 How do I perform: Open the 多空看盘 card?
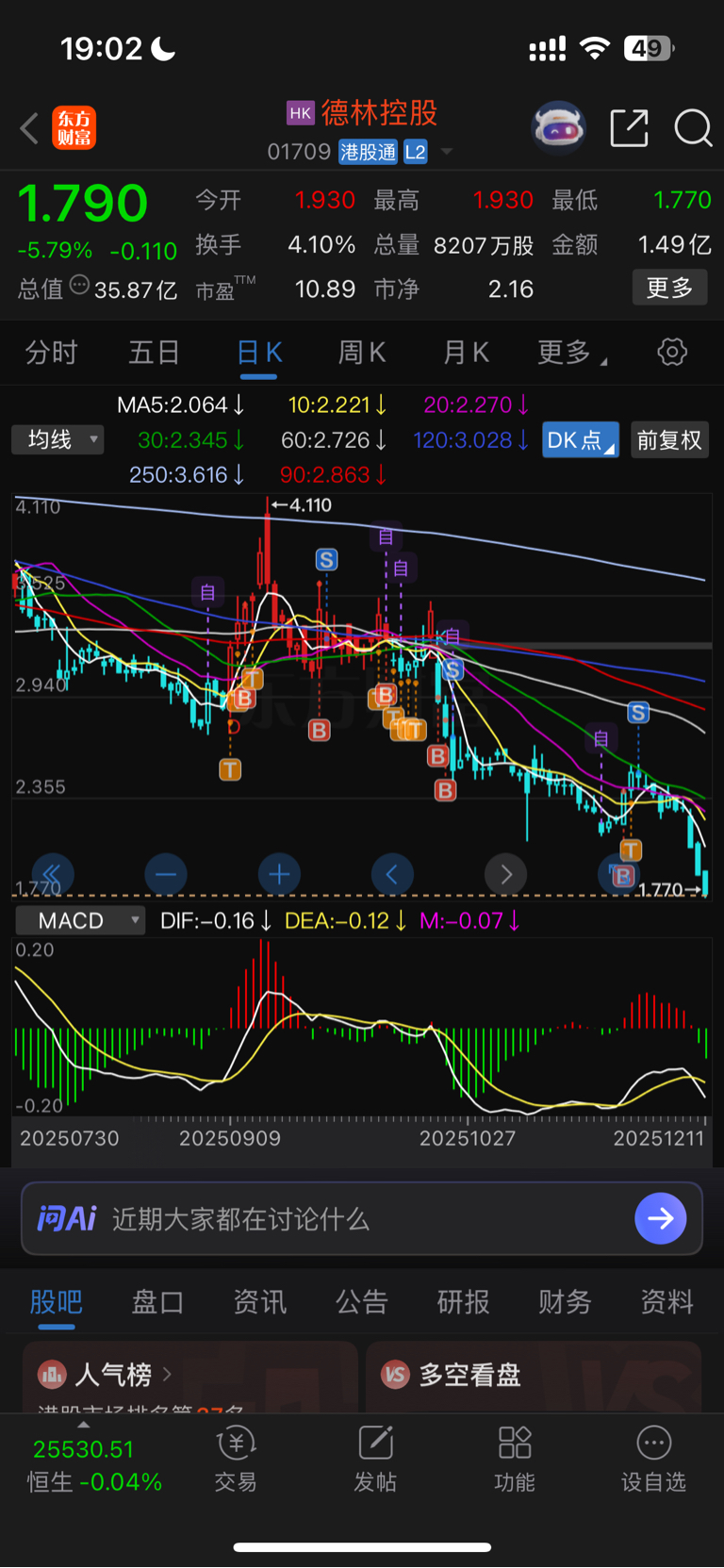click(x=534, y=1377)
